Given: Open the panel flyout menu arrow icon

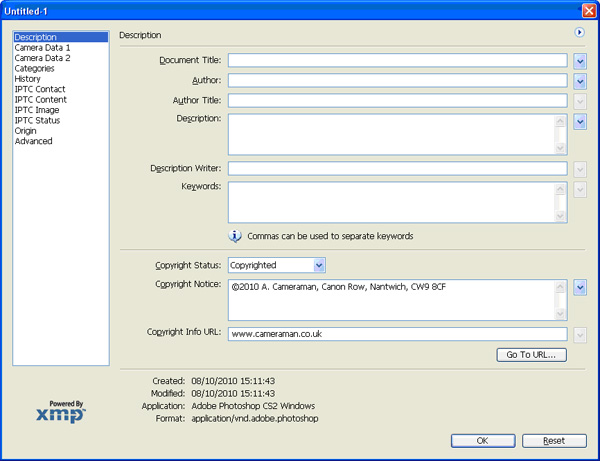Looking at the screenshot, I should pos(579,33).
